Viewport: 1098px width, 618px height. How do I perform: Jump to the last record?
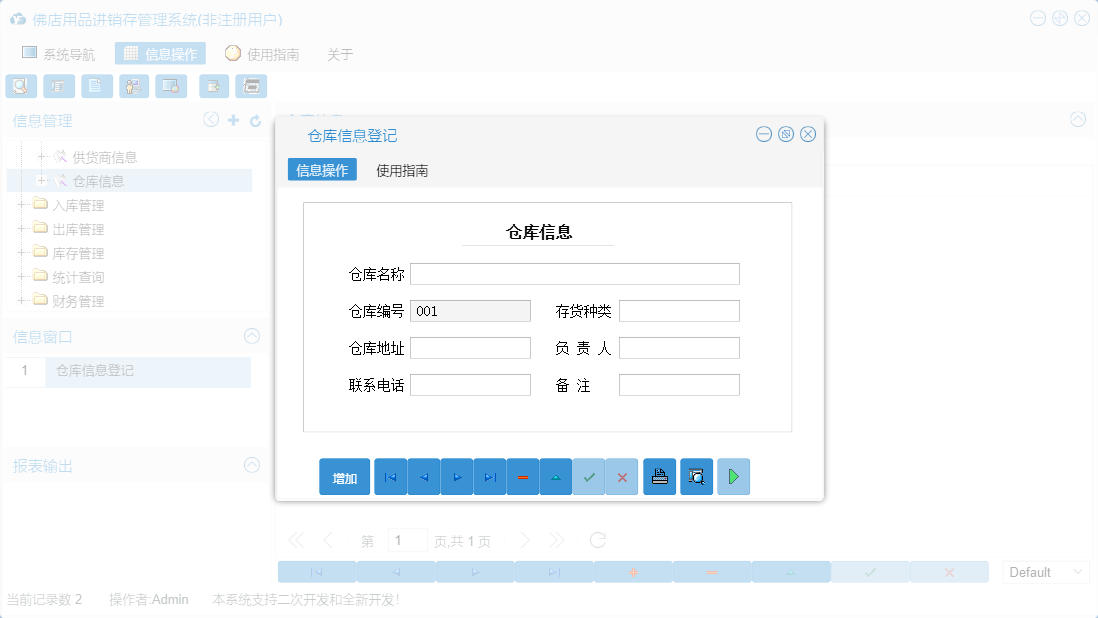click(490, 477)
